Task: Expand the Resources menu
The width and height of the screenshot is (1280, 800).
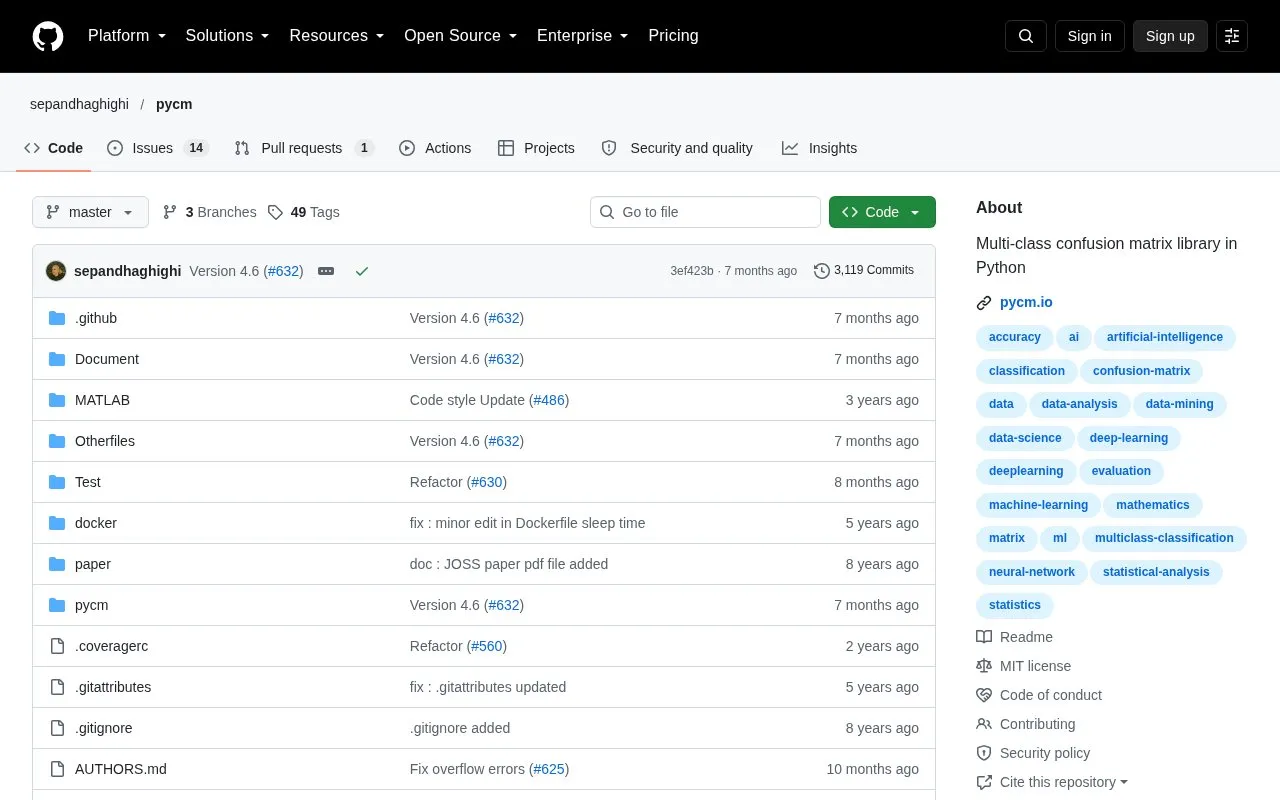Action: click(x=337, y=36)
